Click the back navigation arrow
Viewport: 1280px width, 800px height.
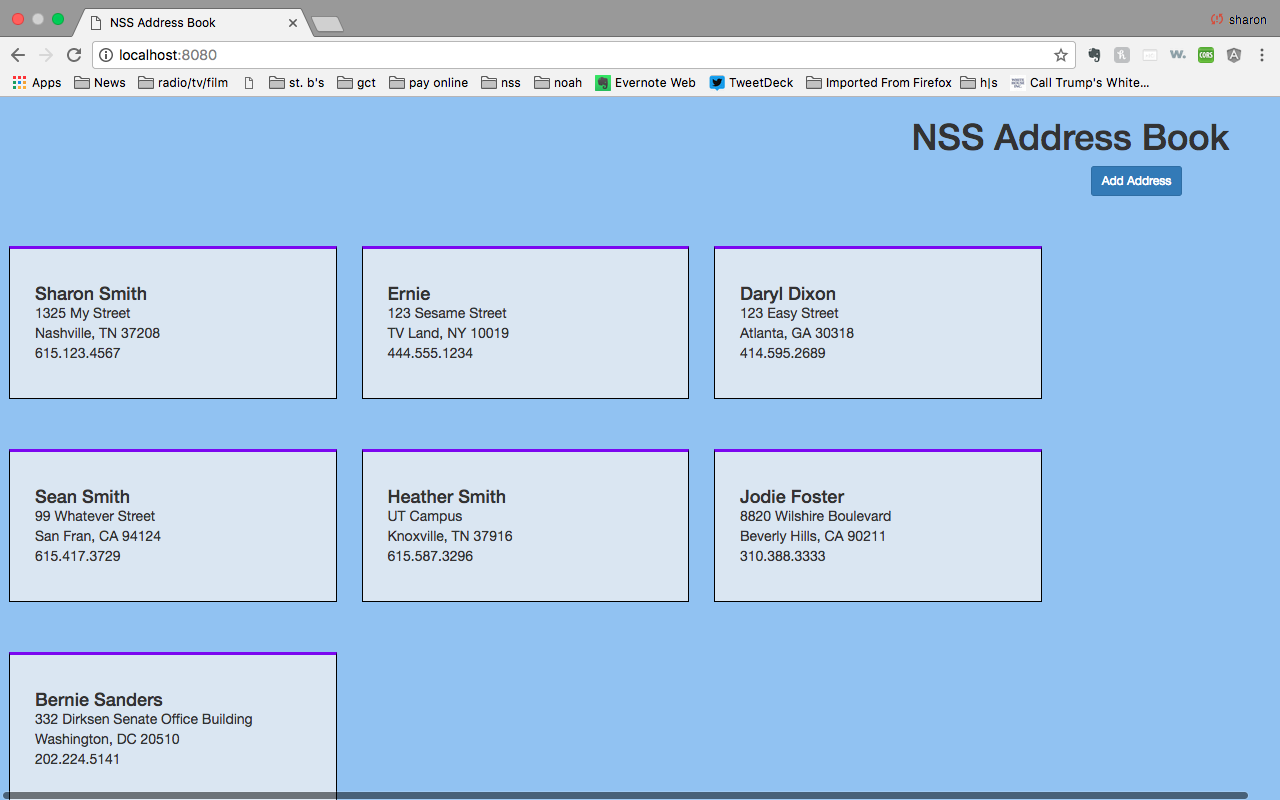[18, 55]
